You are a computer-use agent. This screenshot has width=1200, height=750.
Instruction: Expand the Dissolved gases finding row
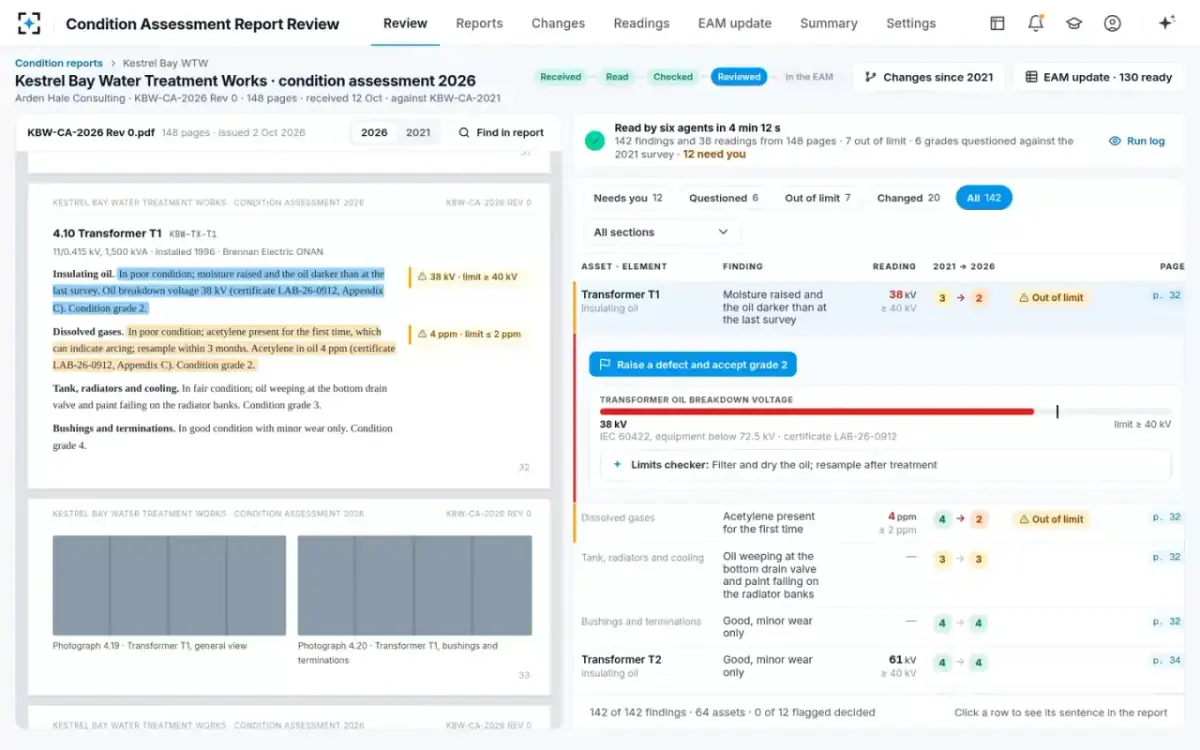pos(879,523)
